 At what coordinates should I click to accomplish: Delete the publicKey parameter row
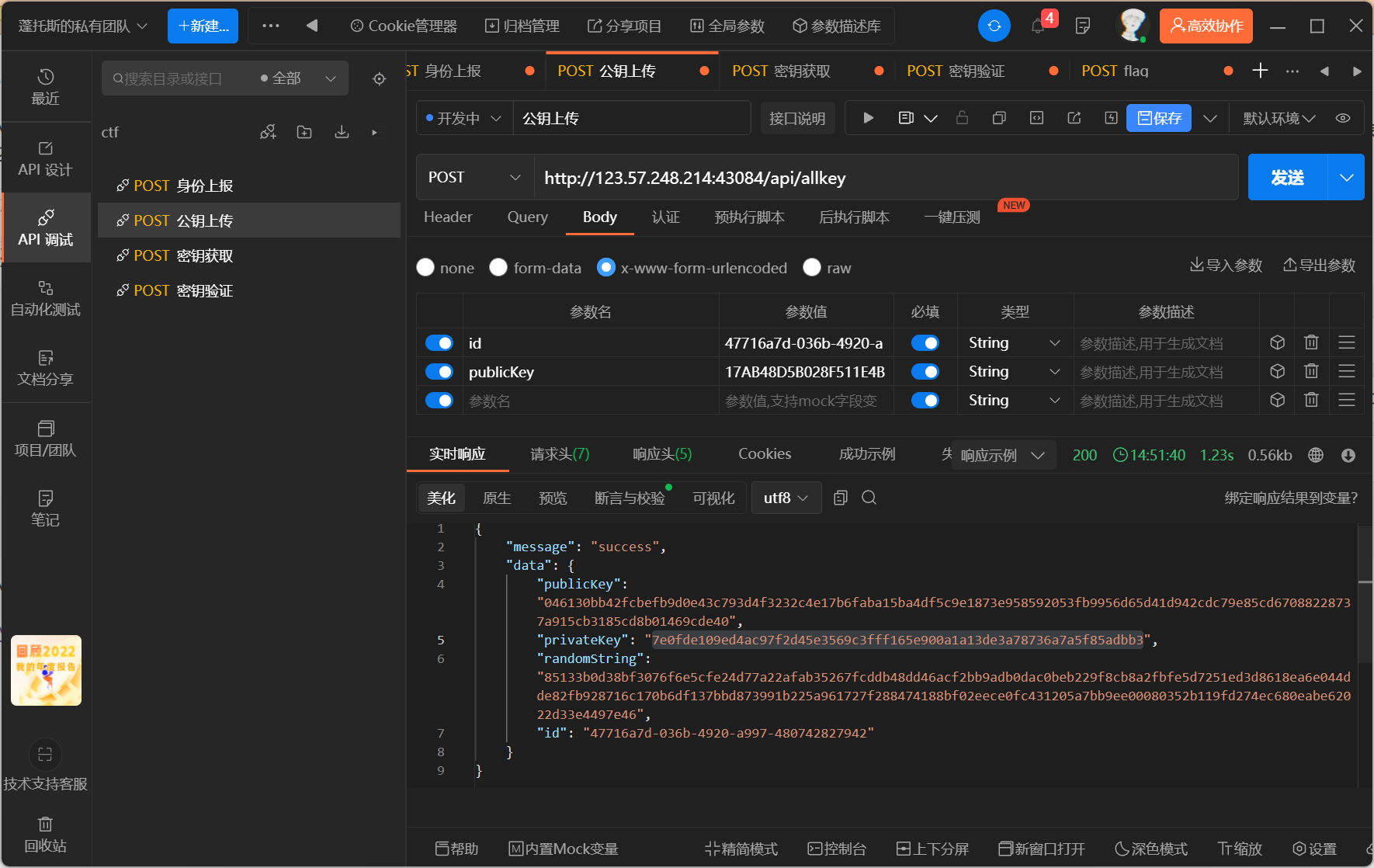coord(1311,371)
